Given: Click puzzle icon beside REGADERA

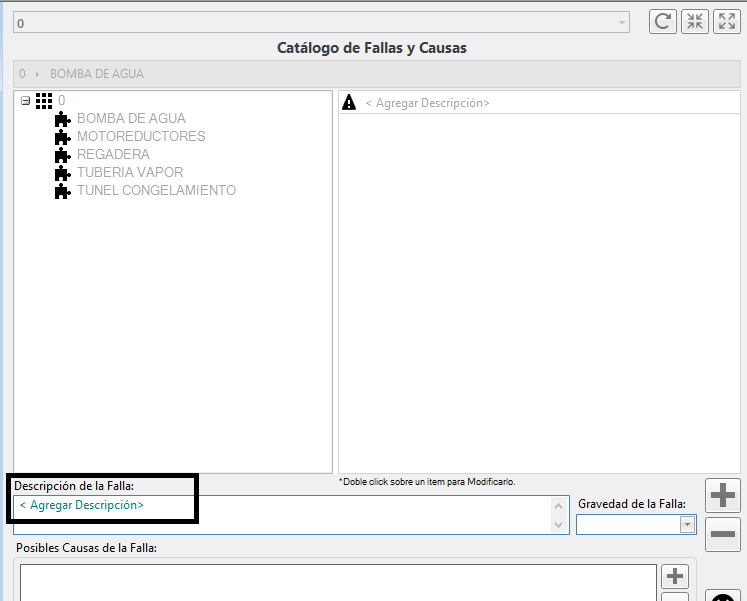Looking at the screenshot, I should [x=62, y=155].
